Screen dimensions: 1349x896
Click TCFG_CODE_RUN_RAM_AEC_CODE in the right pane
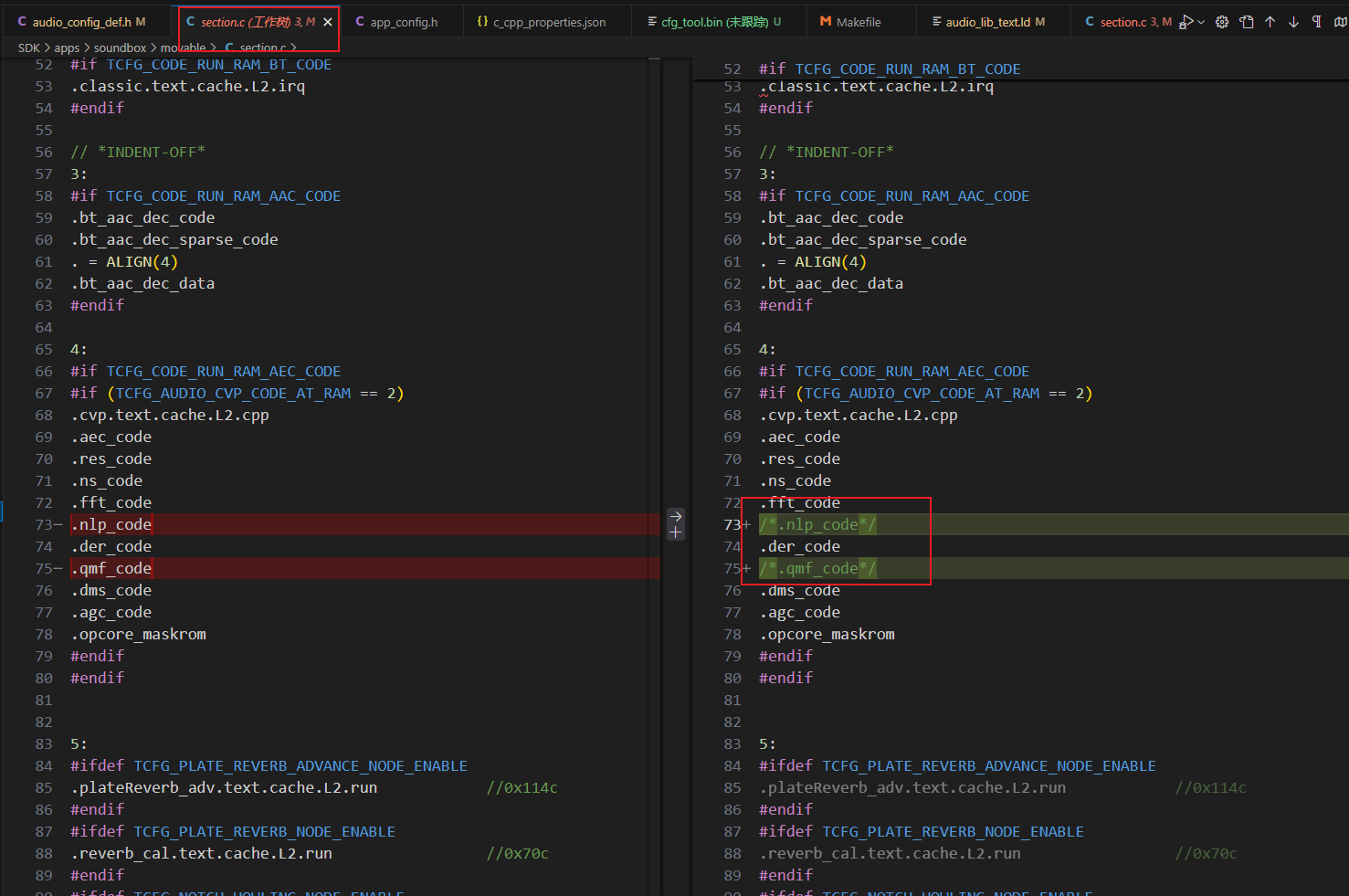click(x=912, y=371)
